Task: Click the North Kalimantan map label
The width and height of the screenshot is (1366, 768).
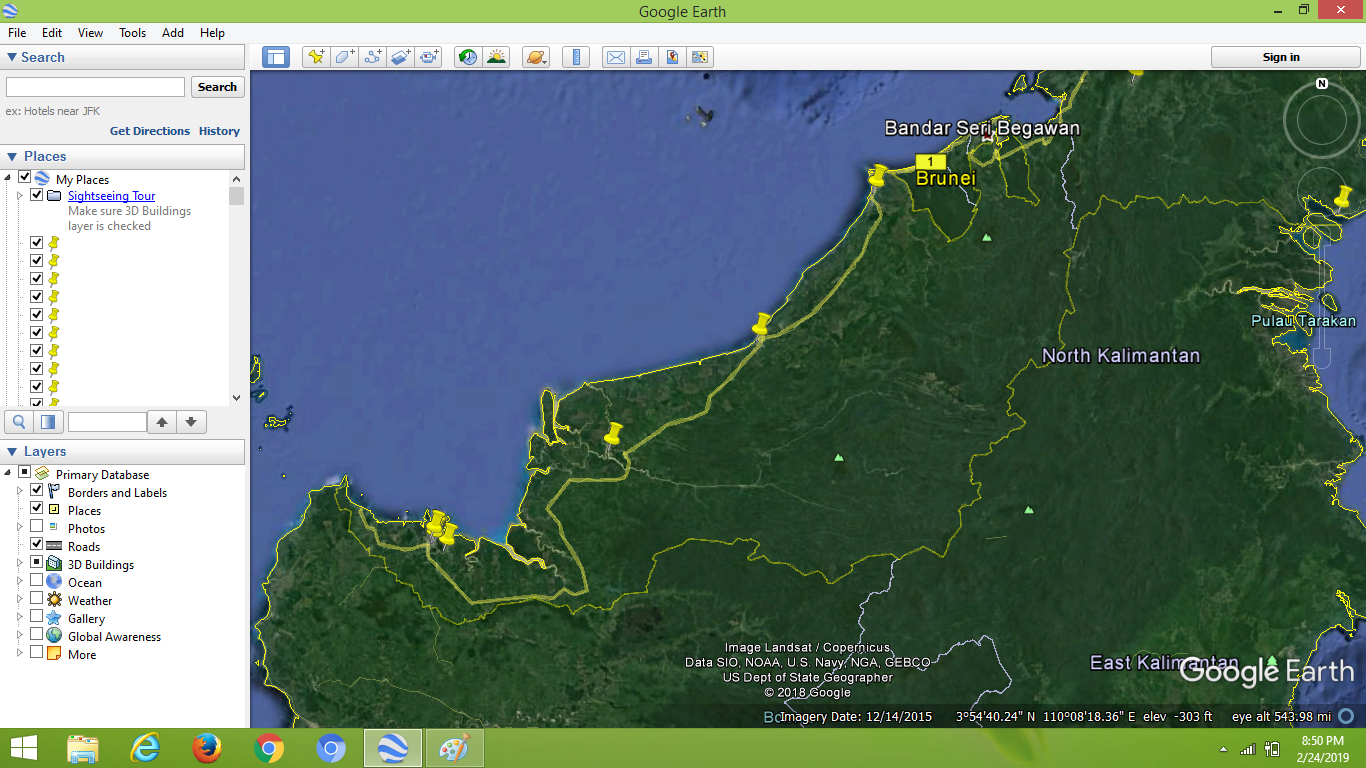Action: click(x=1121, y=356)
